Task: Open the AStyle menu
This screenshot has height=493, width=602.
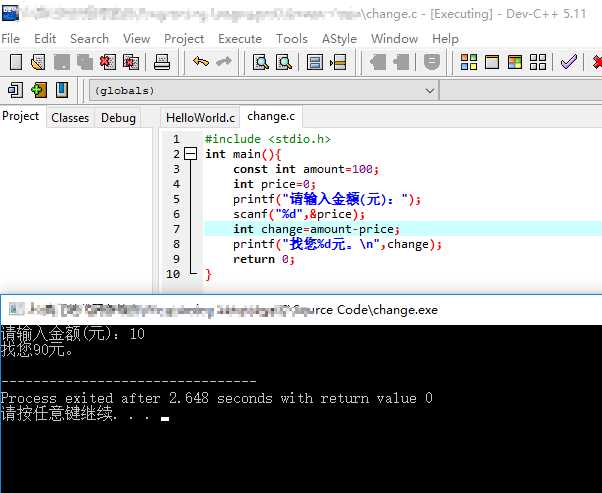Action: click(339, 39)
